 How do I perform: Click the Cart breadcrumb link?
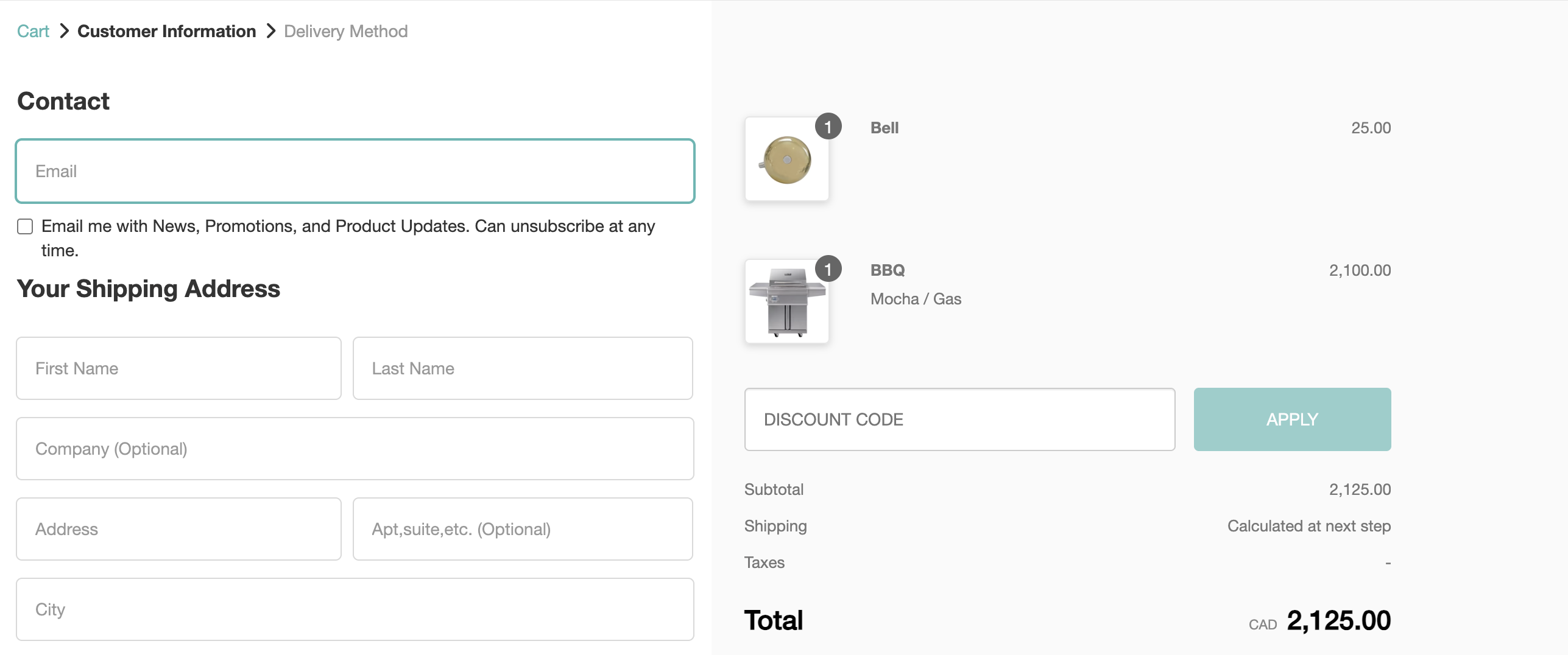[33, 31]
